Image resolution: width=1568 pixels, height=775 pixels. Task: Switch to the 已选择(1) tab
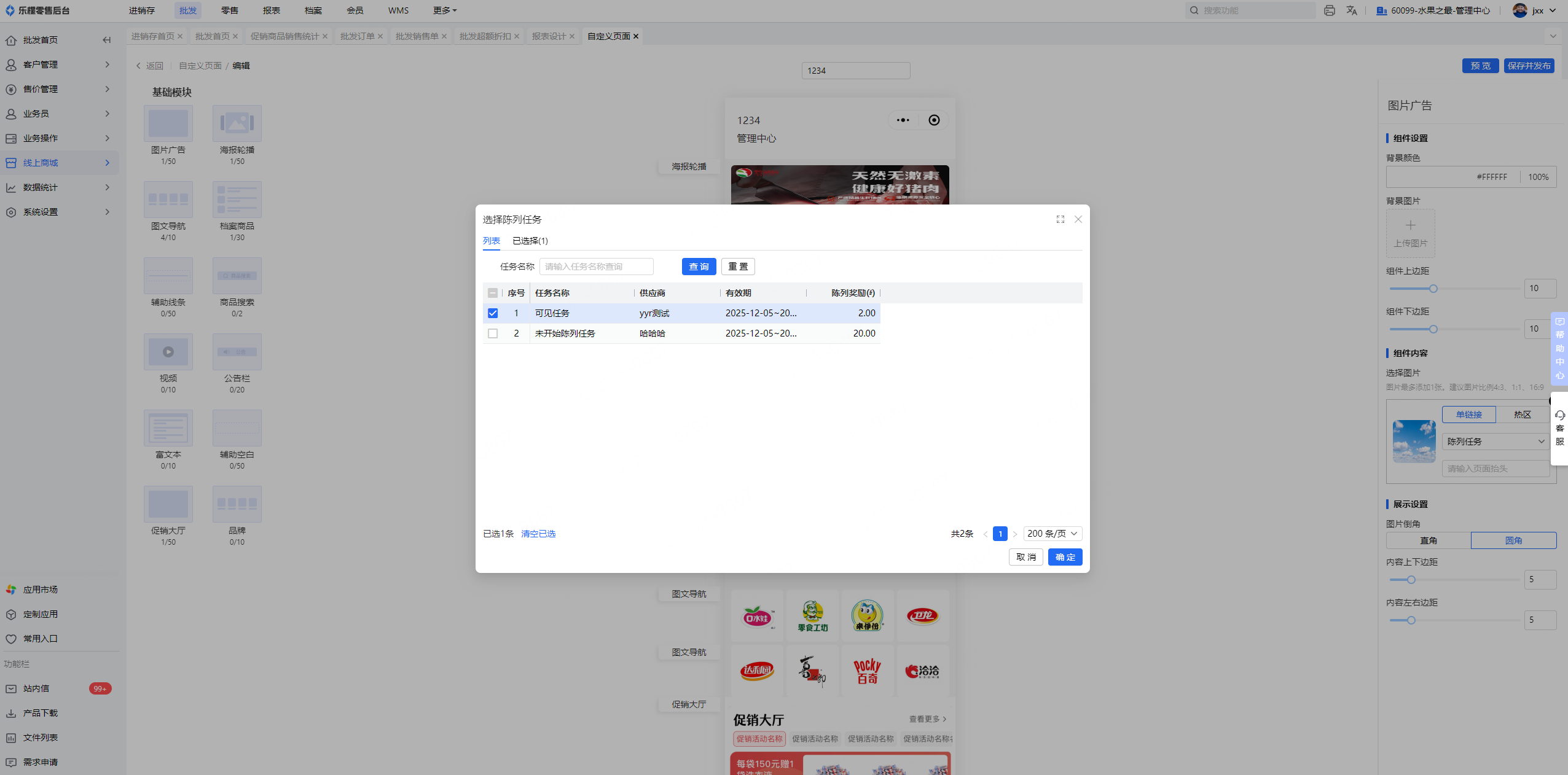(530, 241)
